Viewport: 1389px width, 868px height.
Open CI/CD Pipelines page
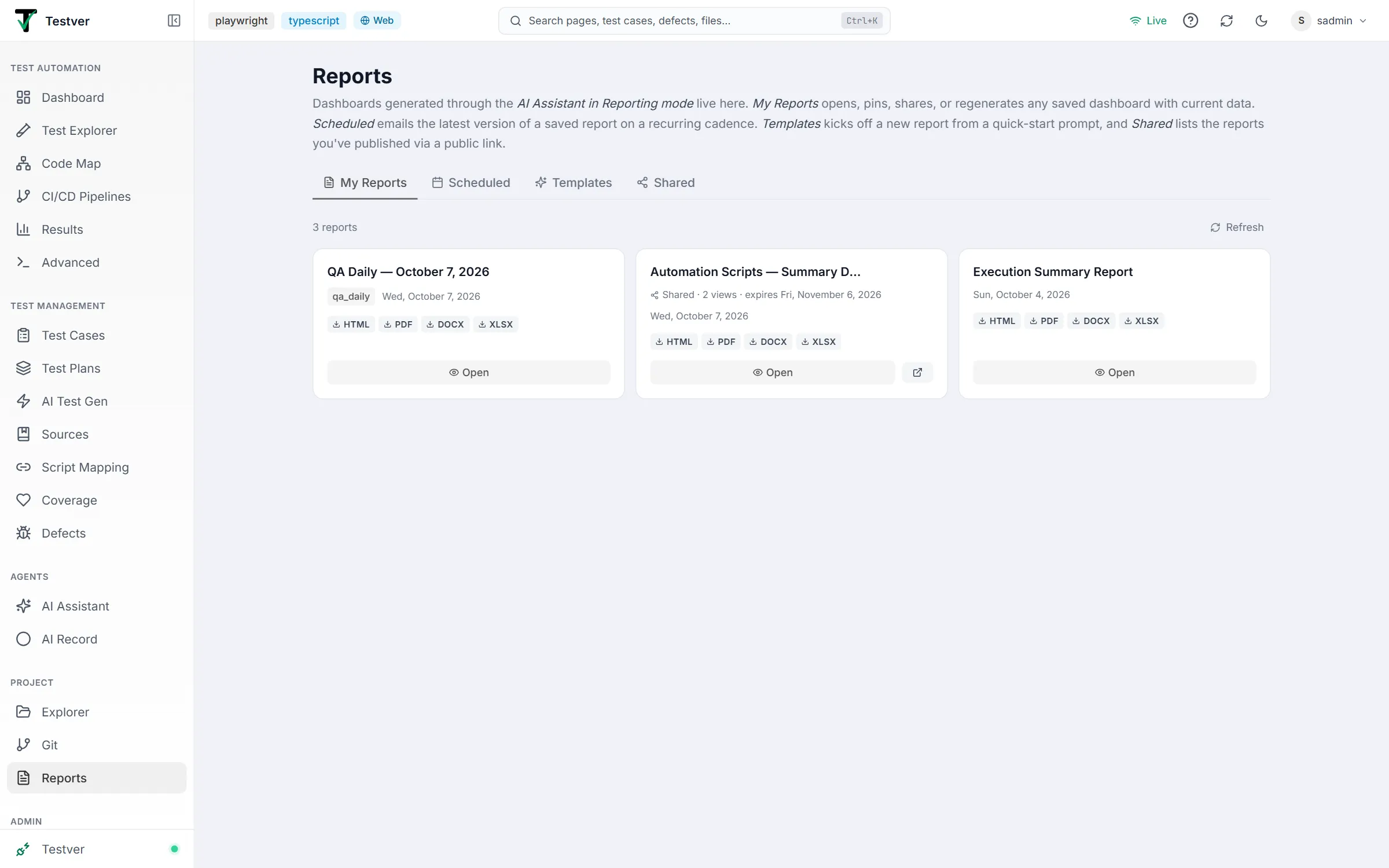97,196
